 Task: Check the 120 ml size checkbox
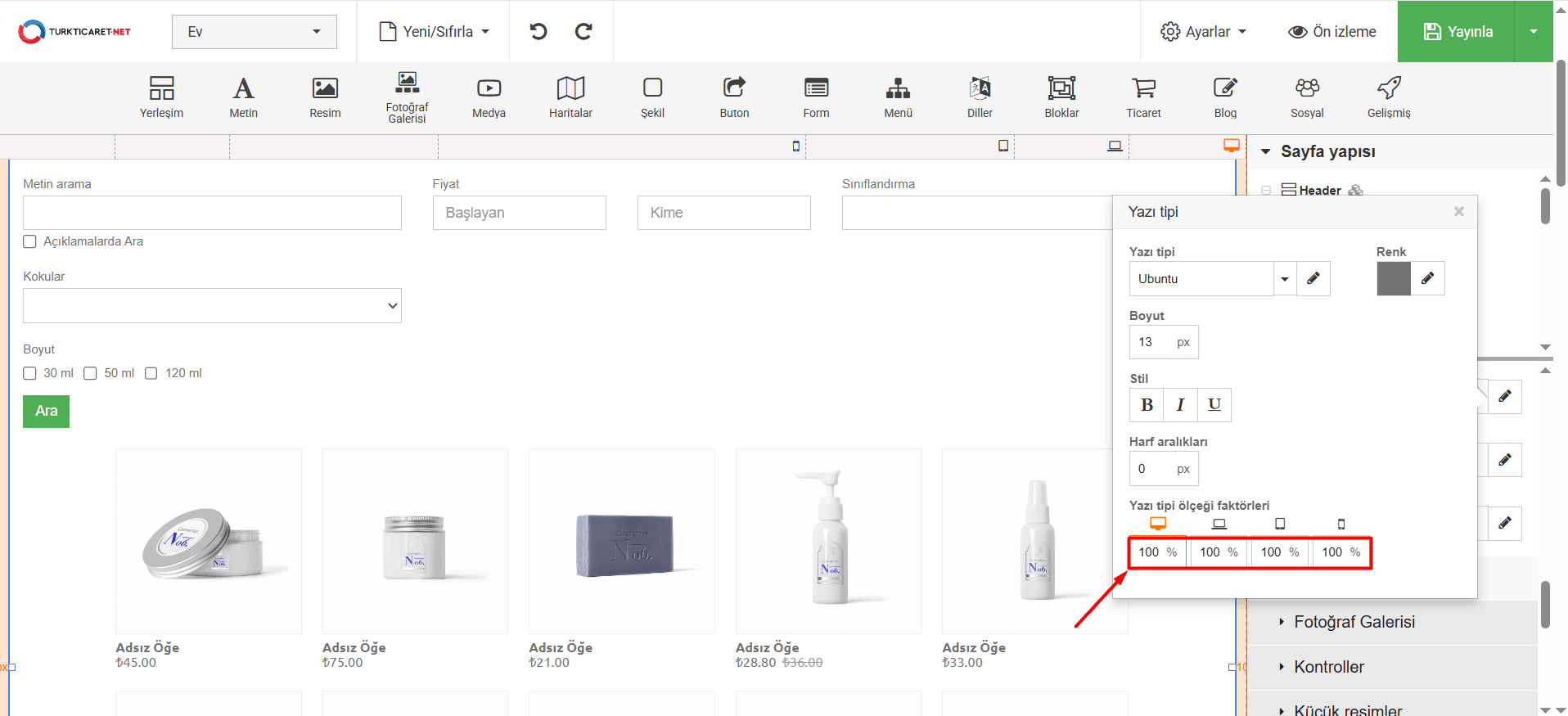click(x=151, y=373)
